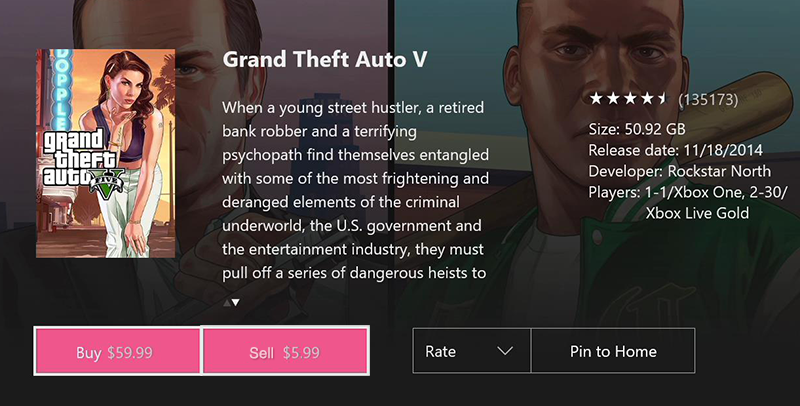This screenshot has height=406, width=800.
Task: Open the Grand Theft Auto V cover art
Action: click(105, 153)
